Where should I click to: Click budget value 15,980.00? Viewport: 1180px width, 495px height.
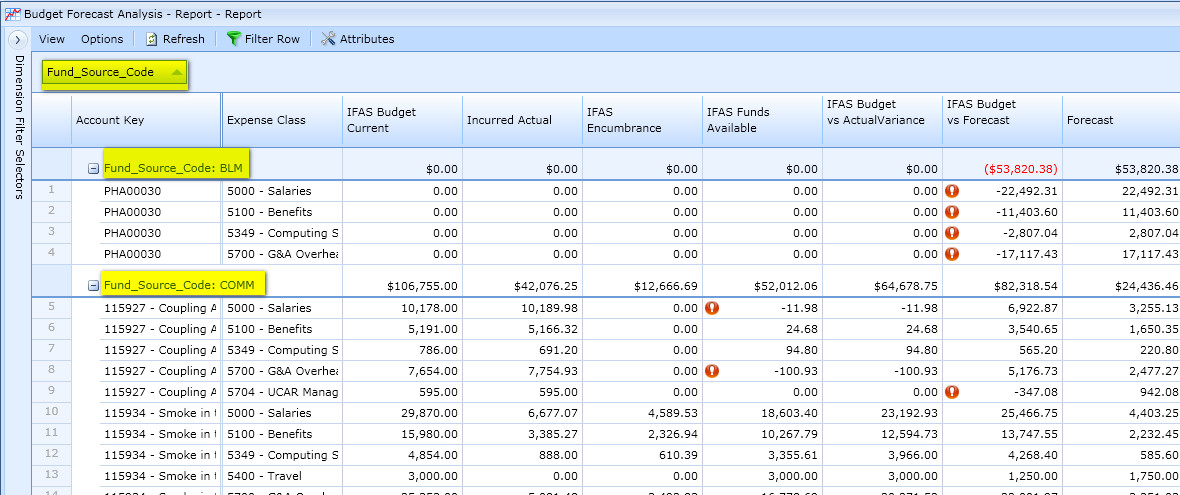coord(430,434)
